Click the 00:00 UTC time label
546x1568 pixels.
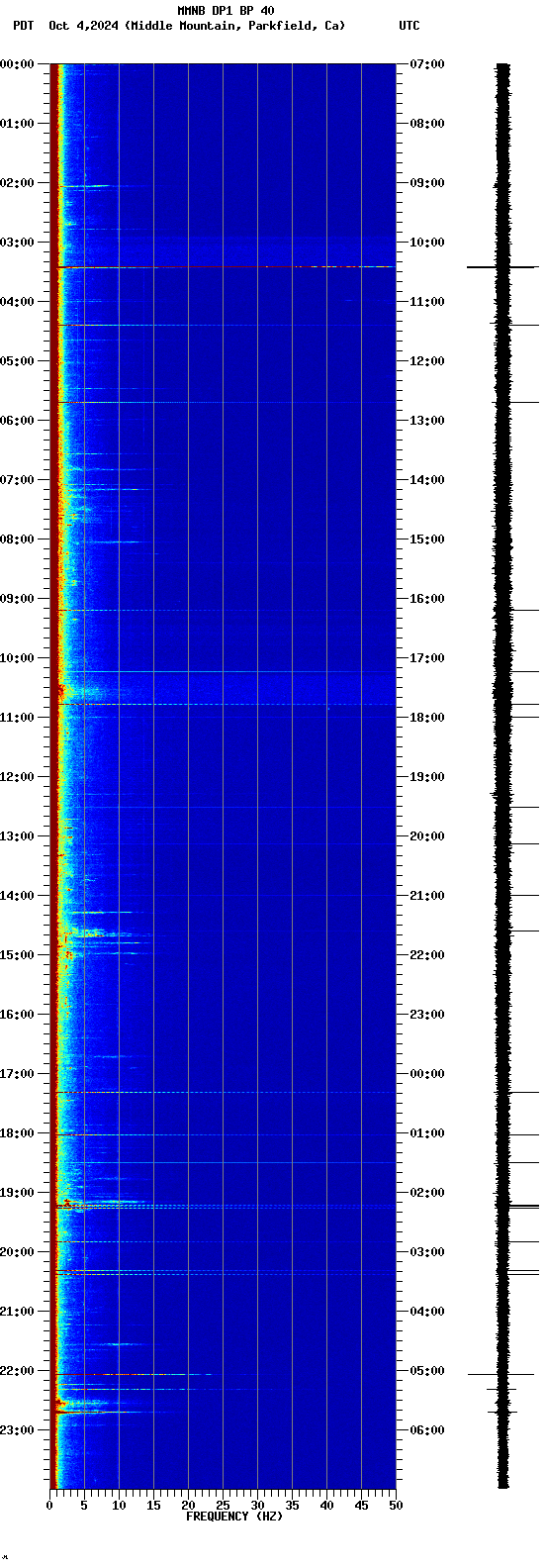click(x=427, y=1074)
